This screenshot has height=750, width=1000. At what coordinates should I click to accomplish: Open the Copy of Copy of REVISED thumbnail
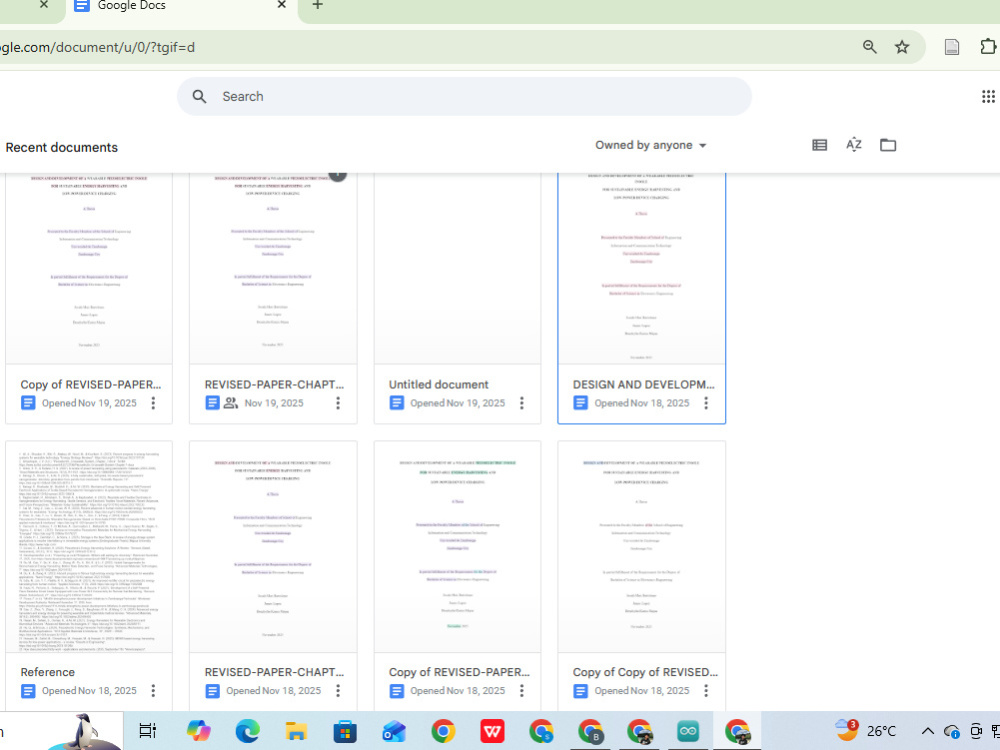(x=642, y=547)
